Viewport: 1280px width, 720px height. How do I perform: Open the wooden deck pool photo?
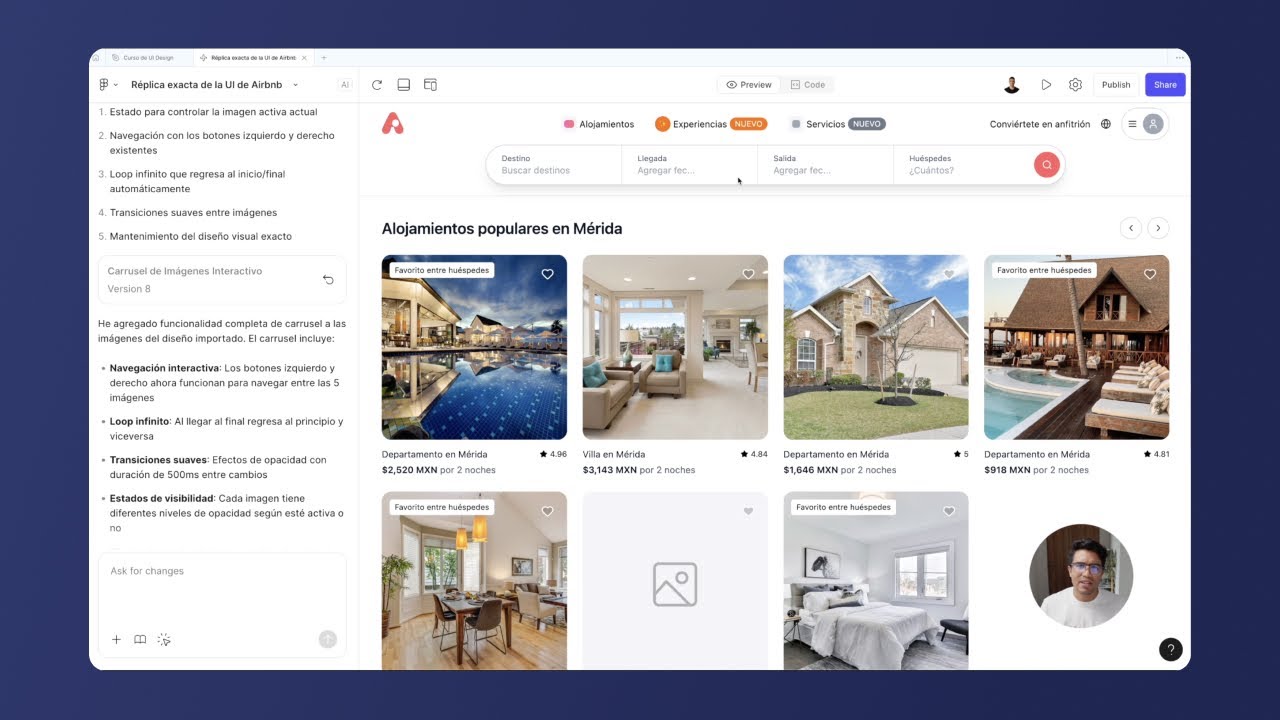click(x=1077, y=347)
